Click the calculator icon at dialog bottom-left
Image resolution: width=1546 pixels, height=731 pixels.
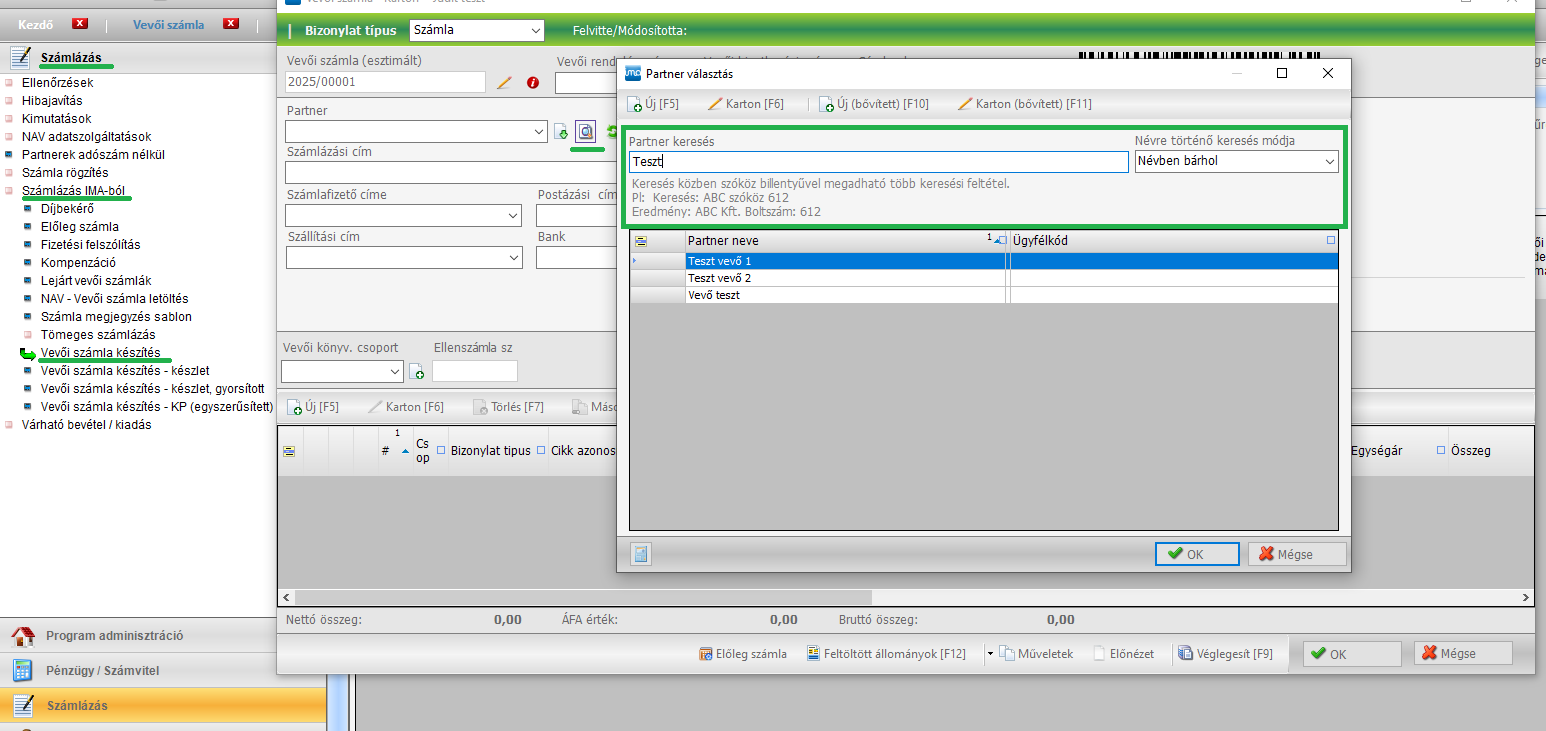point(641,553)
